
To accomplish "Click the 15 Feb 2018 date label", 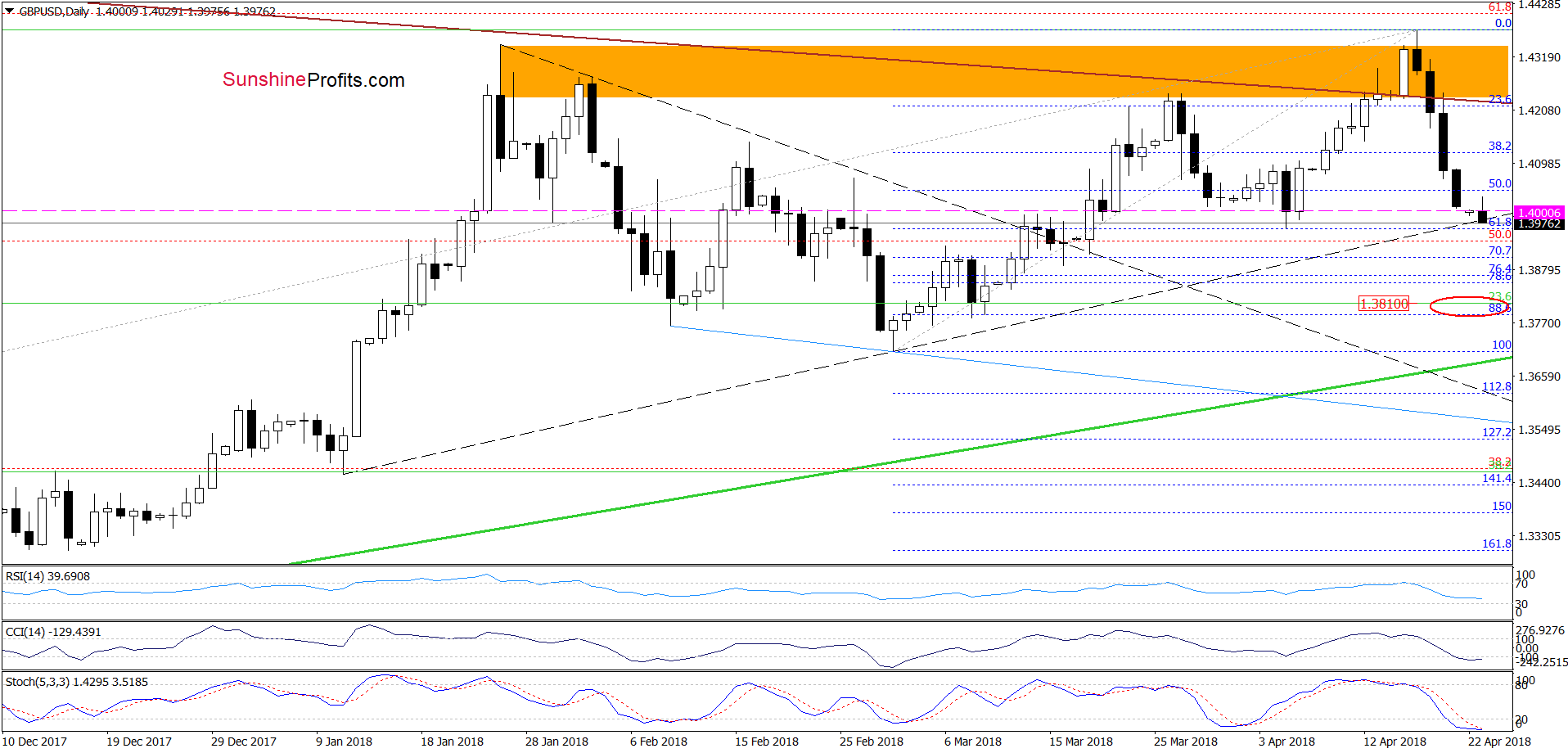I will [767, 742].
